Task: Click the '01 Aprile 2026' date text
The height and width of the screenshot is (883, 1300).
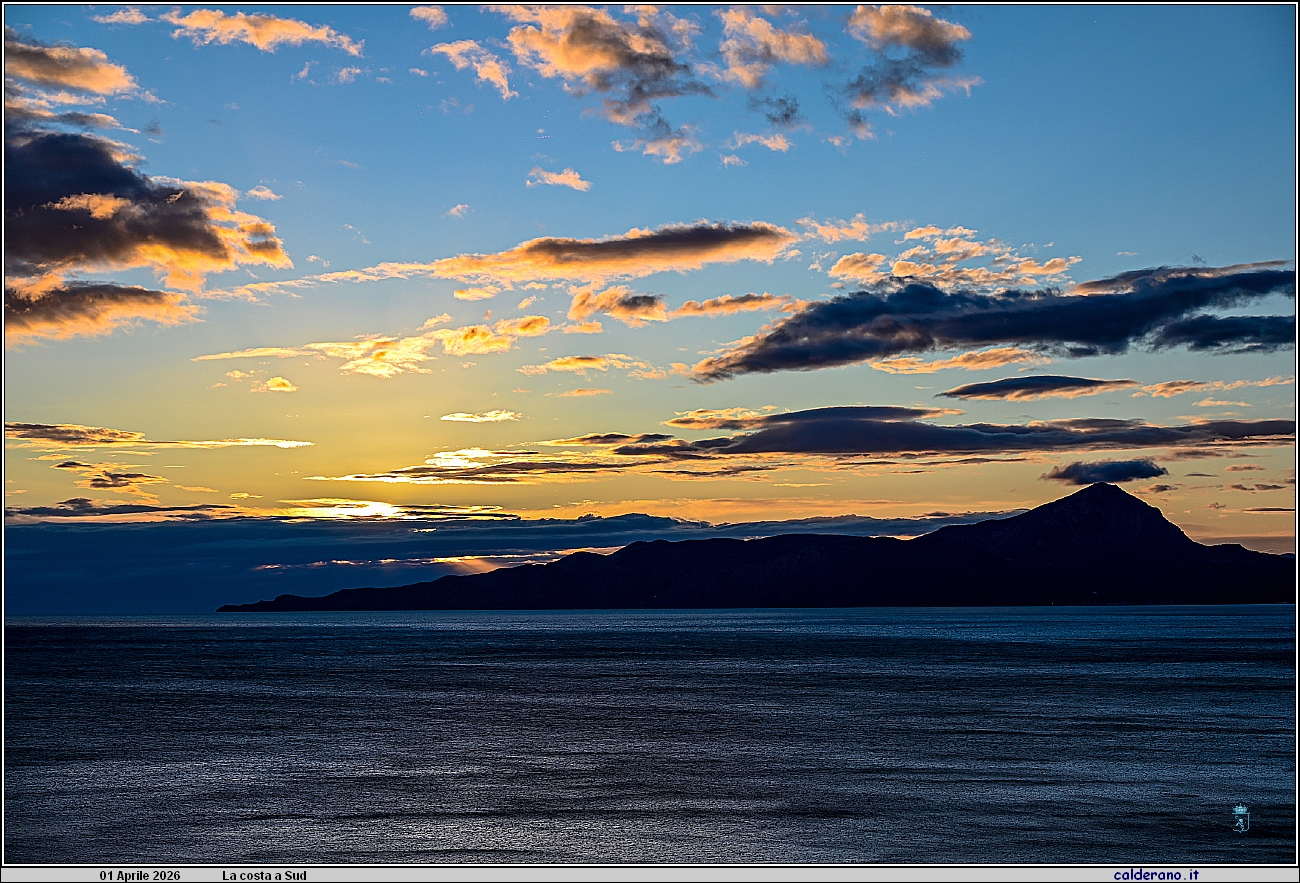Action: point(140,876)
